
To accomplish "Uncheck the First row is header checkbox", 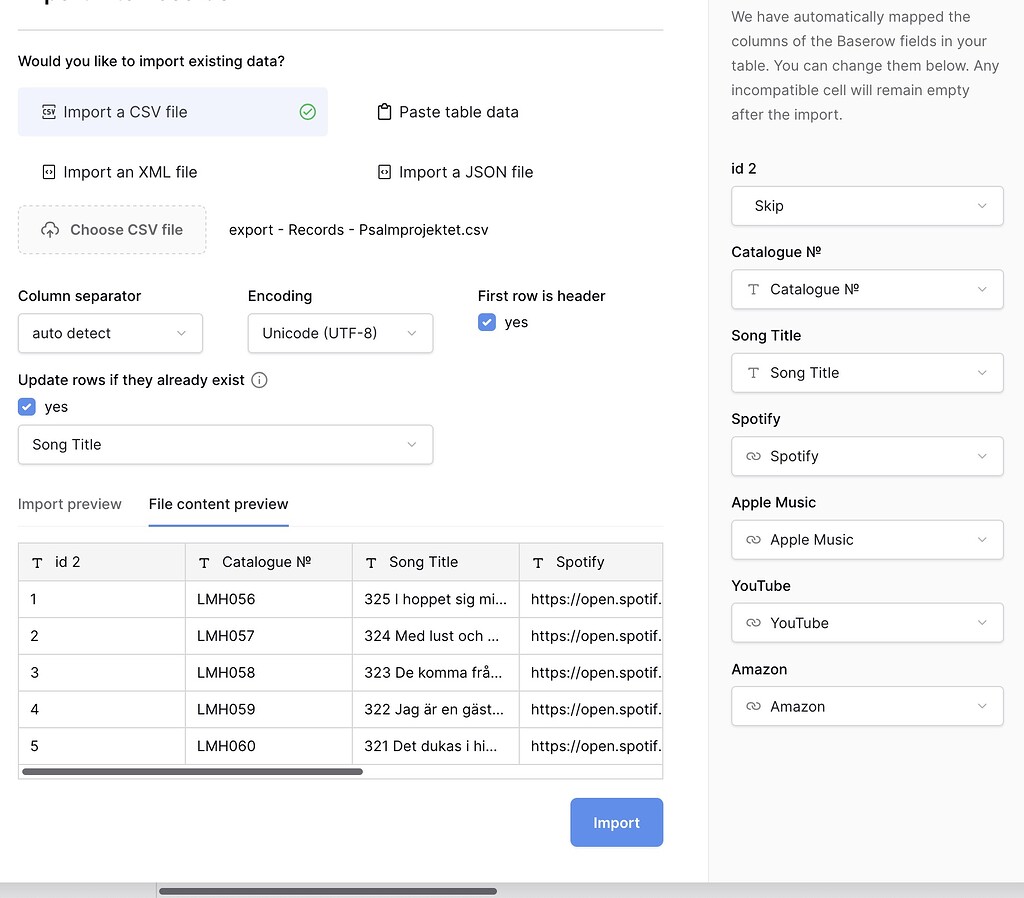I will [x=486, y=322].
